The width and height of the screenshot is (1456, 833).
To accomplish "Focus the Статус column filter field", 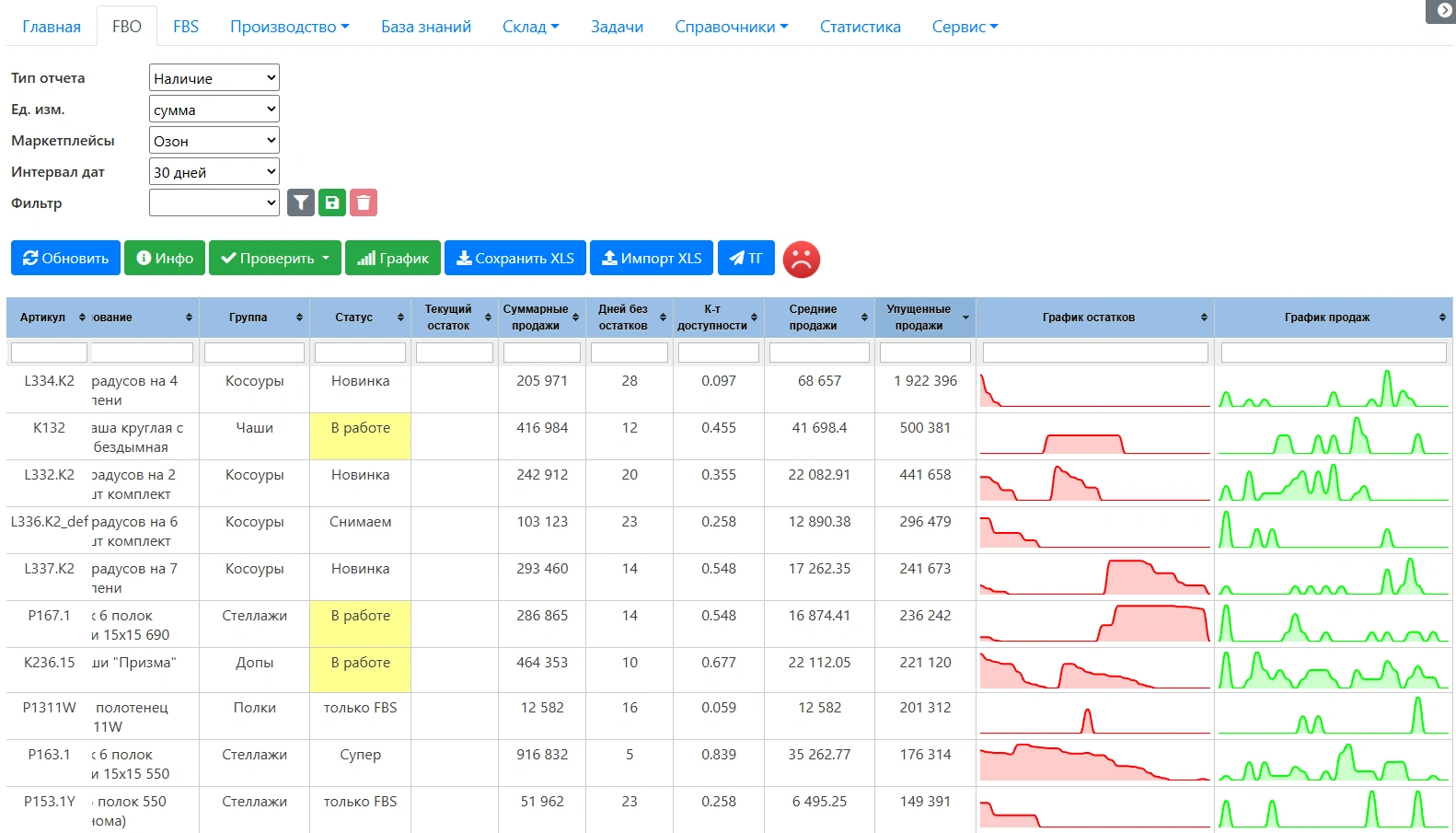I will click(360, 353).
